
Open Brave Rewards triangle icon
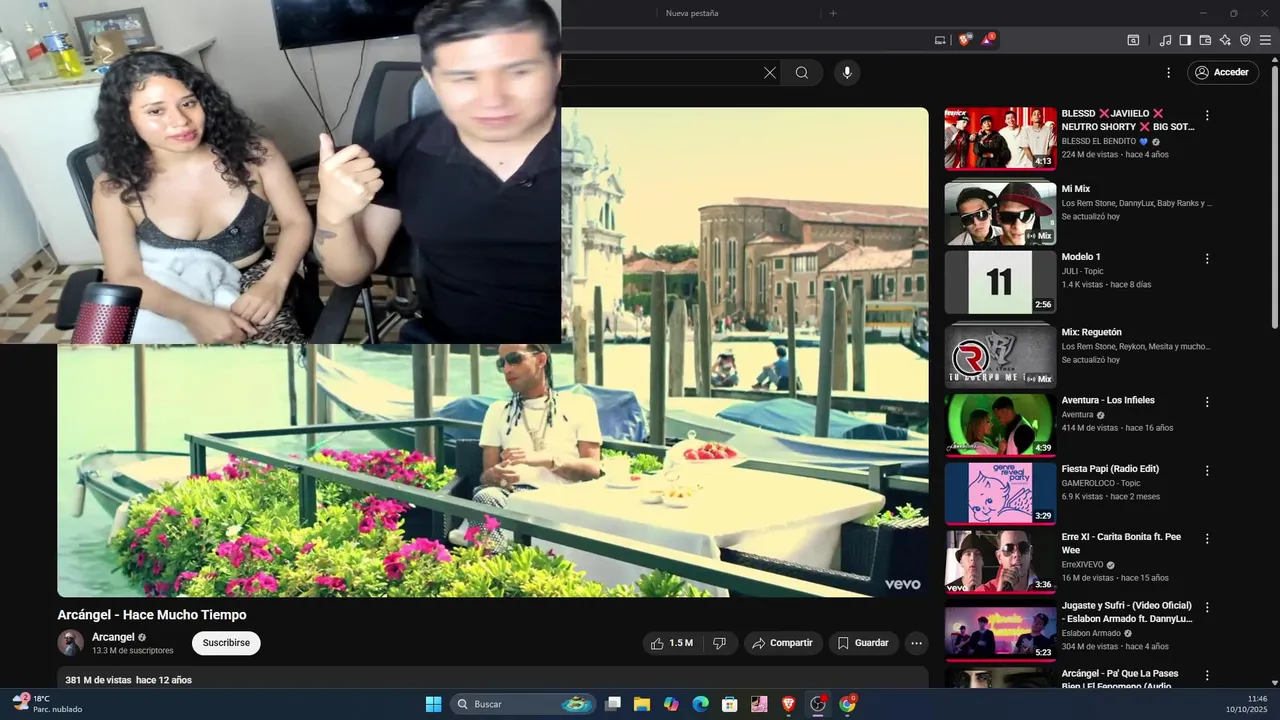(x=988, y=40)
